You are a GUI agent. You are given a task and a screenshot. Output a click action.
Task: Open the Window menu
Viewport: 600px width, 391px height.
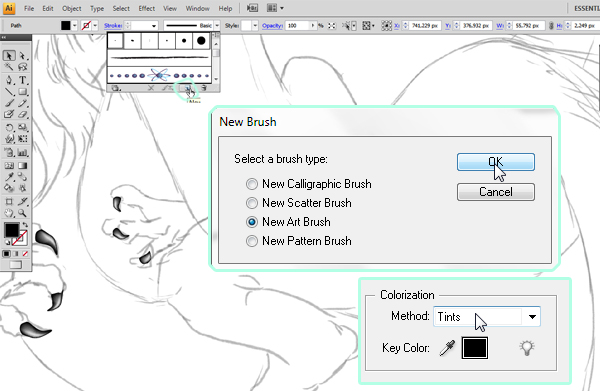pyautogui.click(x=197, y=8)
